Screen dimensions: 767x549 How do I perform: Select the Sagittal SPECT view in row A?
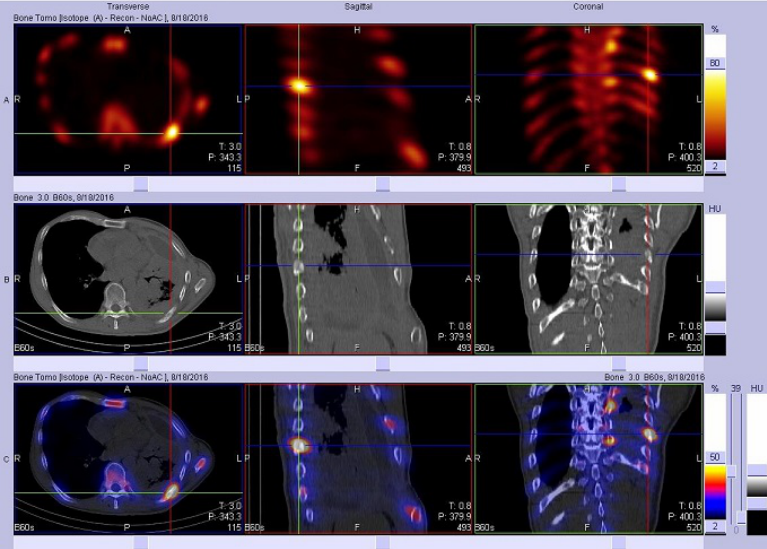pyautogui.click(x=357, y=99)
